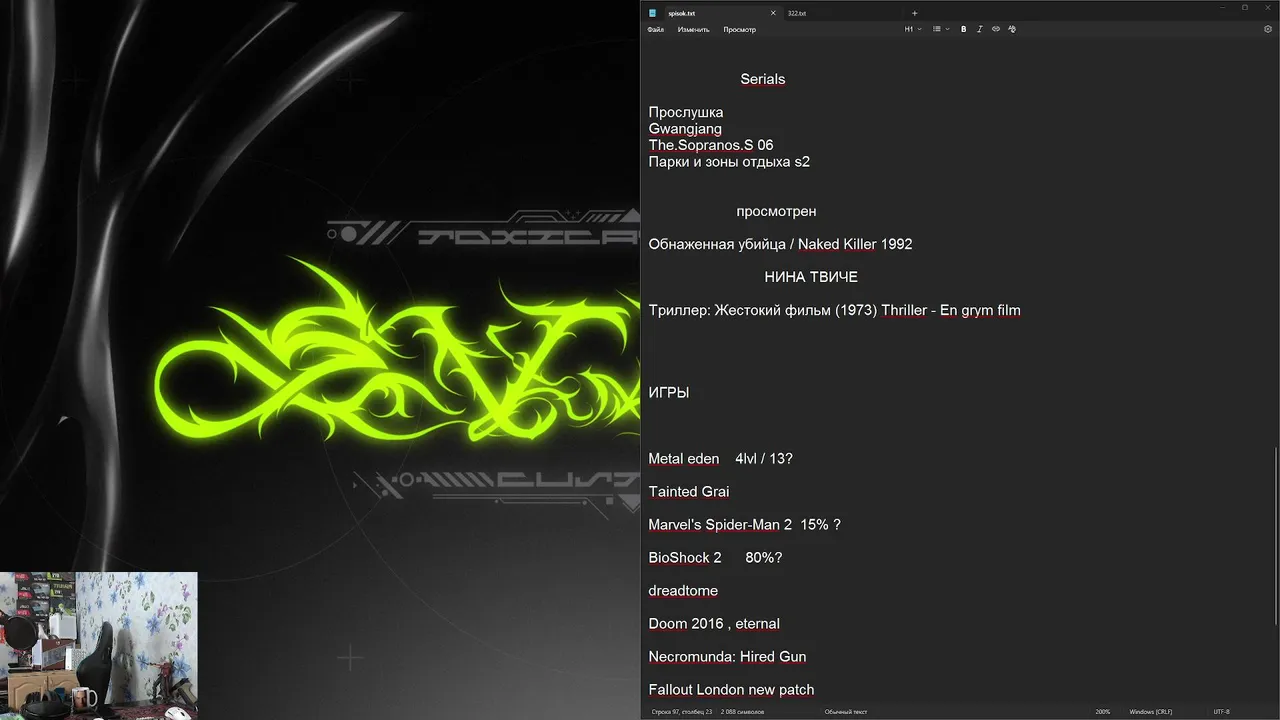This screenshot has width=1280, height=720.
Task: Open the Просмотр menu
Action: (739, 29)
